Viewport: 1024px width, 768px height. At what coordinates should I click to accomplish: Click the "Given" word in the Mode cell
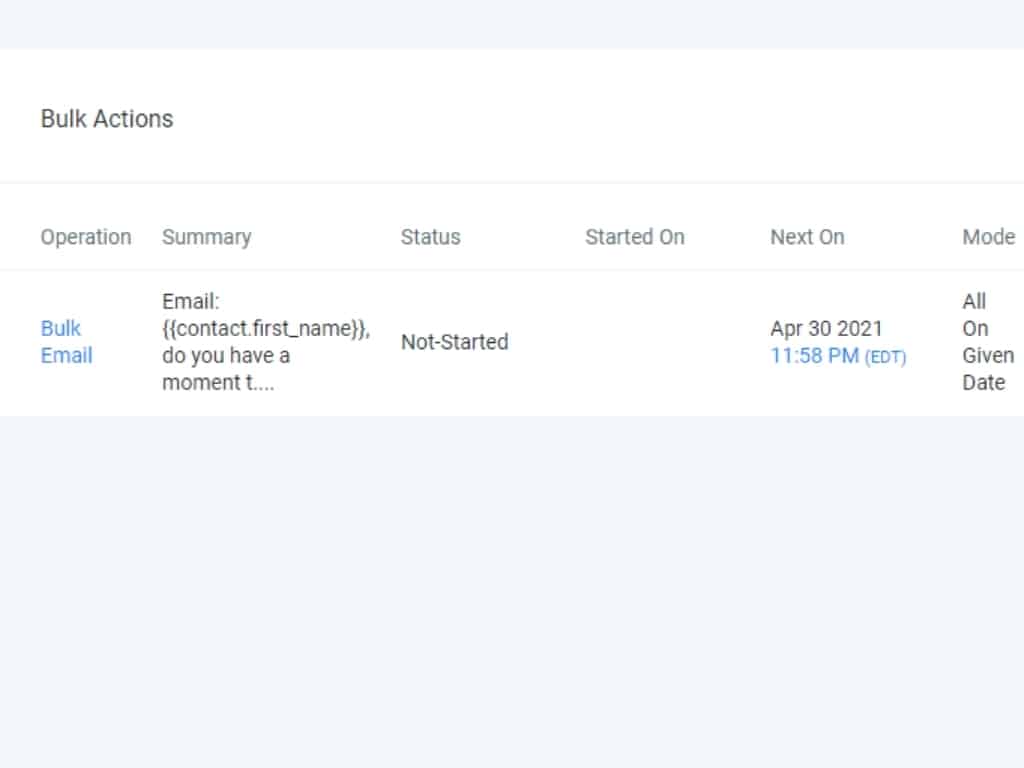tap(987, 356)
